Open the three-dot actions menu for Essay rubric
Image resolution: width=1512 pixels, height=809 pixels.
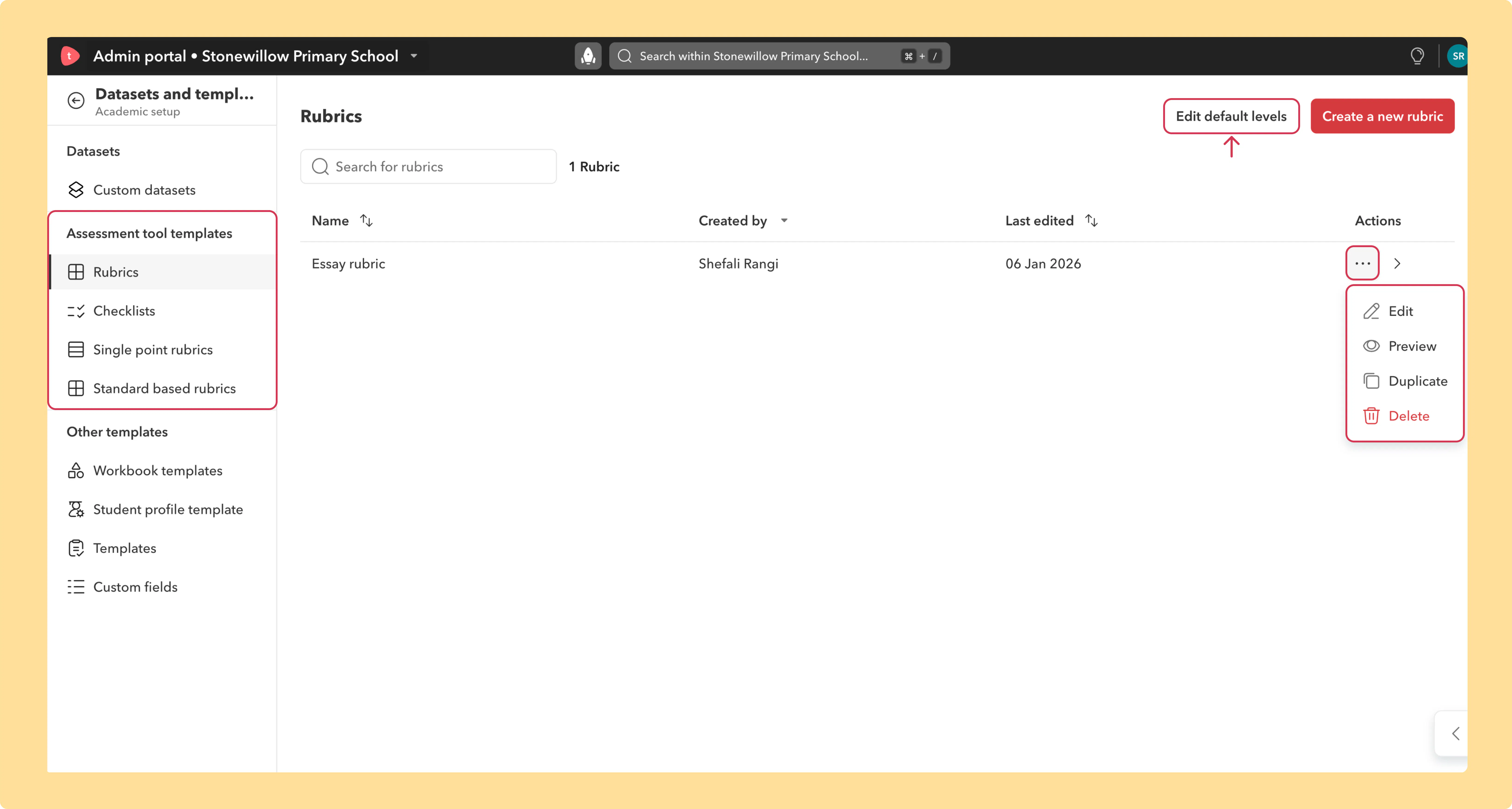click(1362, 264)
